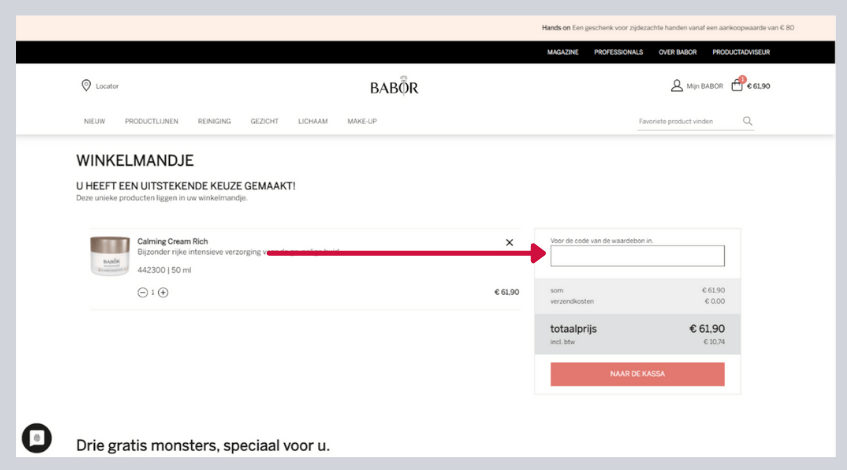
Task: Click the Locator pin icon
Action: pyautogui.click(x=86, y=85)
